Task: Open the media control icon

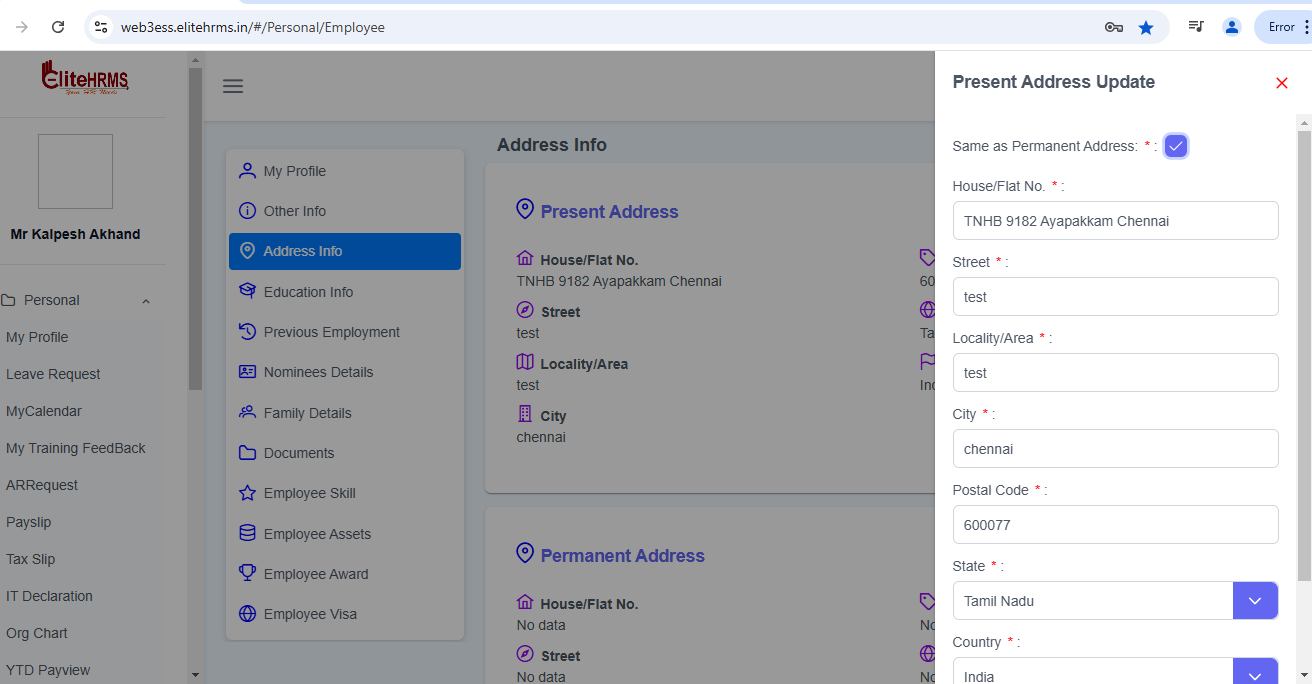Action: [x=1196, y=27]
